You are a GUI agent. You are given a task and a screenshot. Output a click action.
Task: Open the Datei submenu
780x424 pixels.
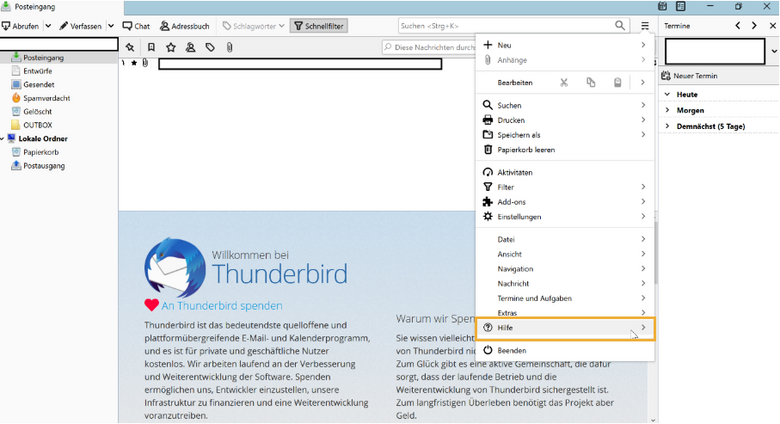pyautogui.click(x=565, y=239)
